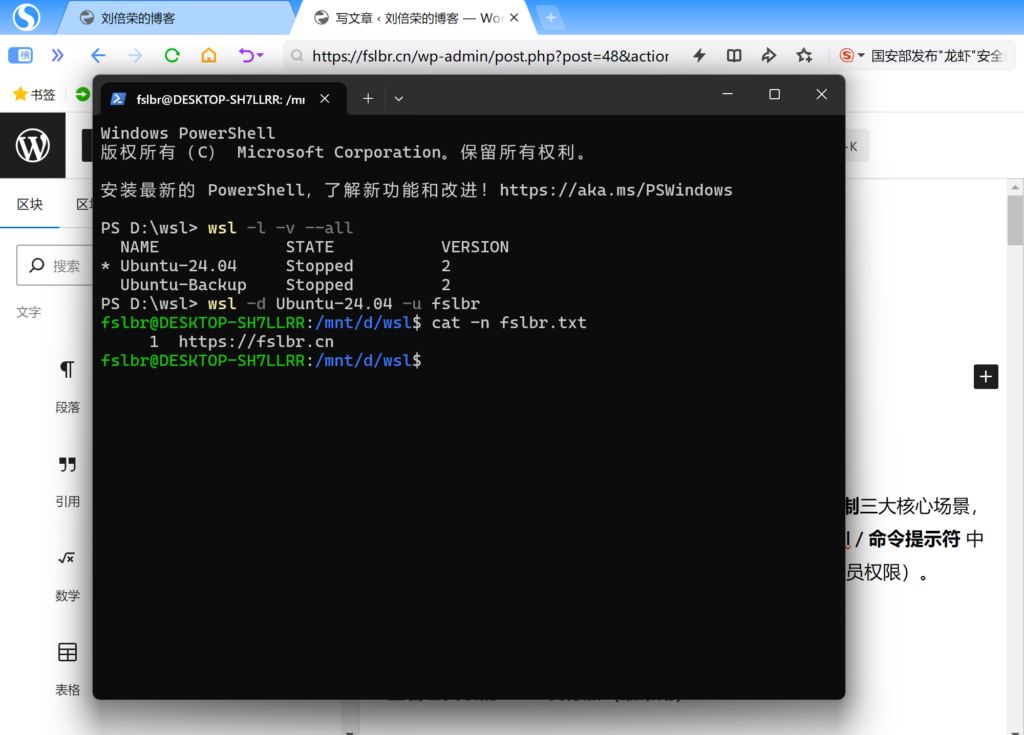
Task: Close the fslbr@DESKTOP-SH7LLRR terminal tab
Action: pos(324,98)
